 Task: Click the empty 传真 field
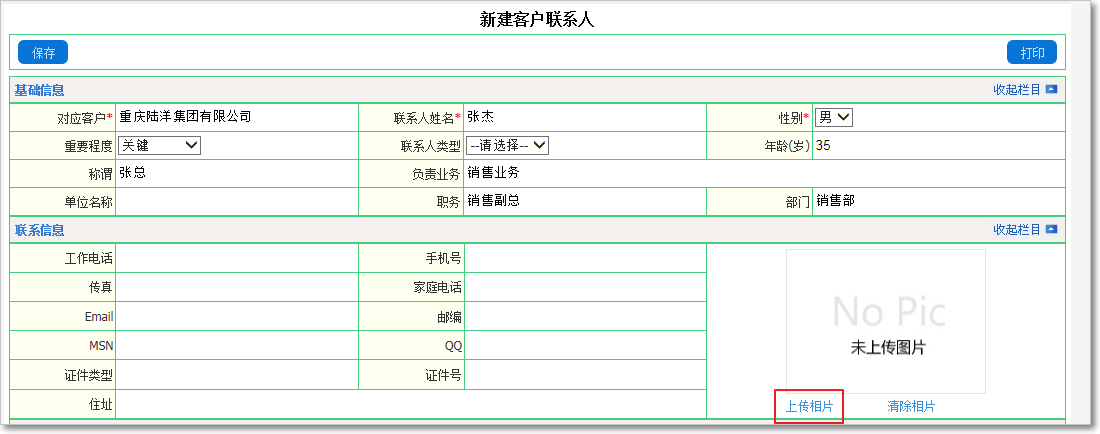237,287
